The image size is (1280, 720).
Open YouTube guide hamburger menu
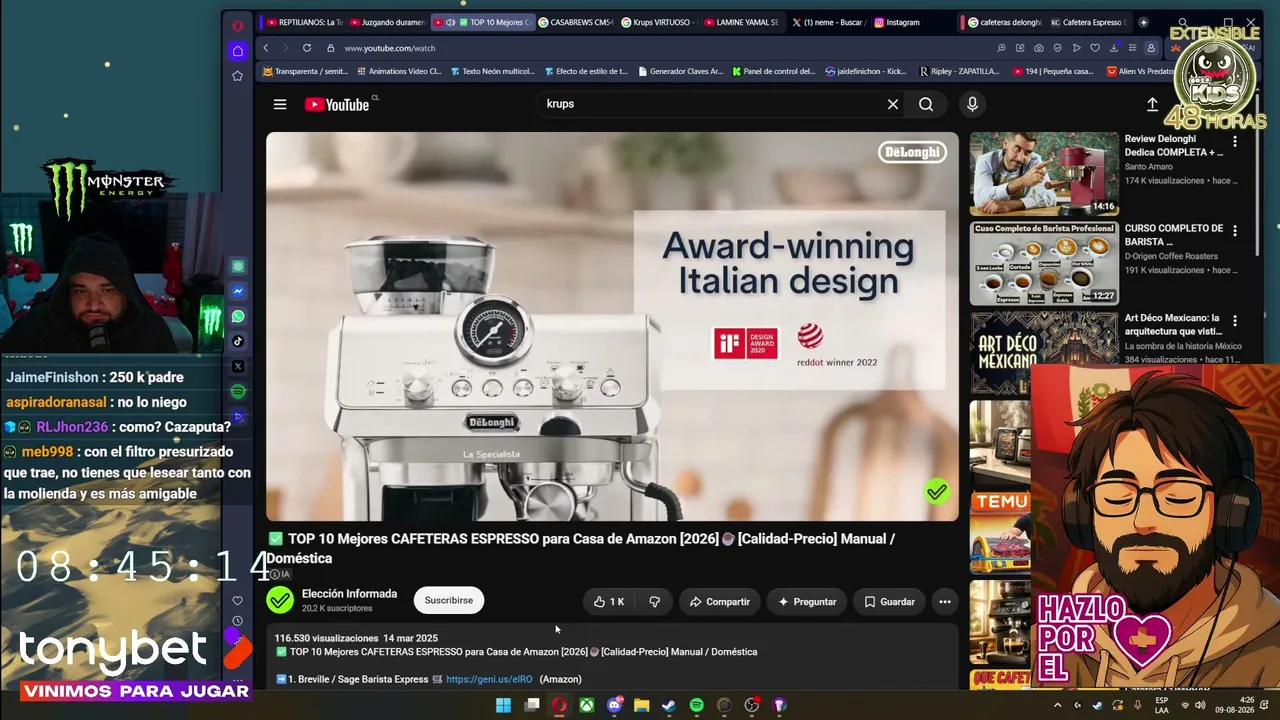(280, 104)
